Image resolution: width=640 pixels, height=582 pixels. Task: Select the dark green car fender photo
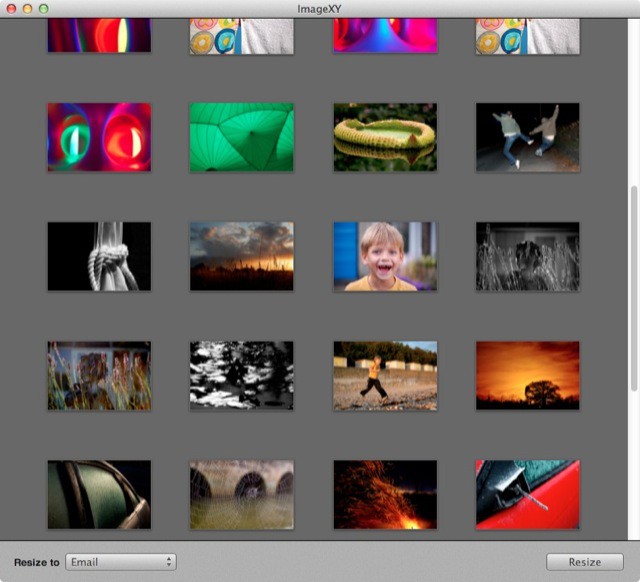[99, 494]
